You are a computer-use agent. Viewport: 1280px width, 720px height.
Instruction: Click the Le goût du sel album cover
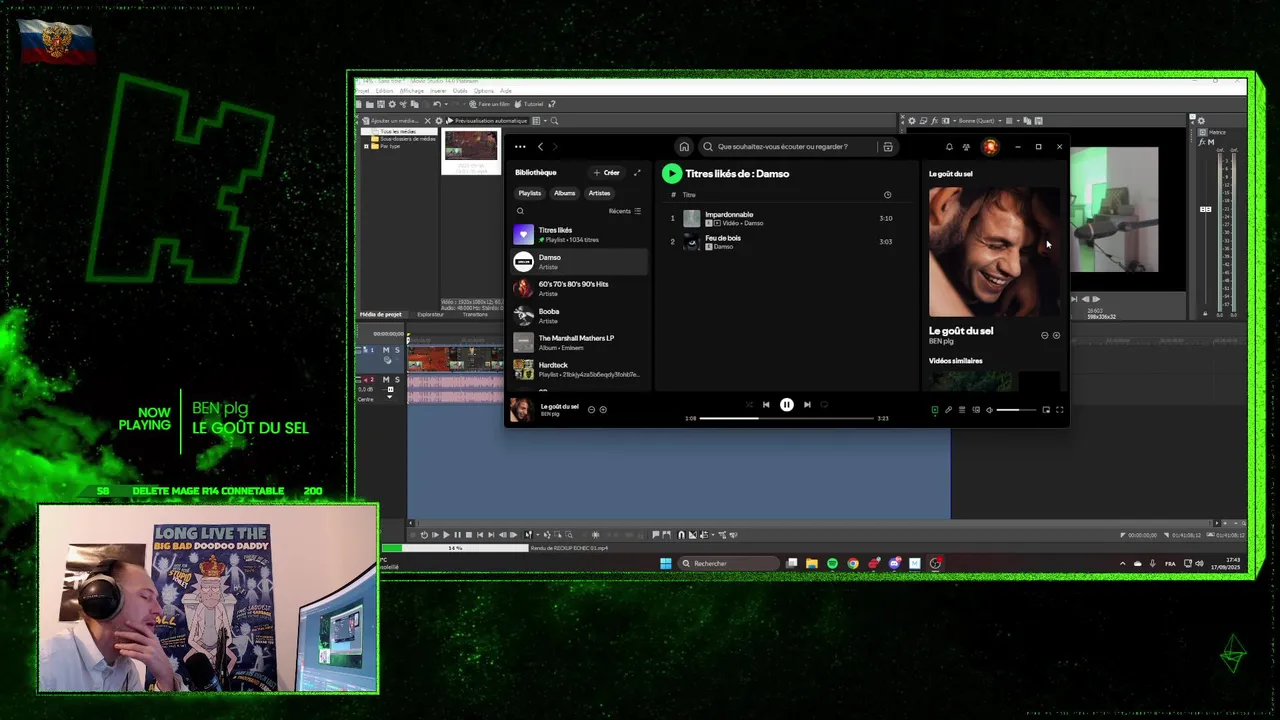click(994, 252)
